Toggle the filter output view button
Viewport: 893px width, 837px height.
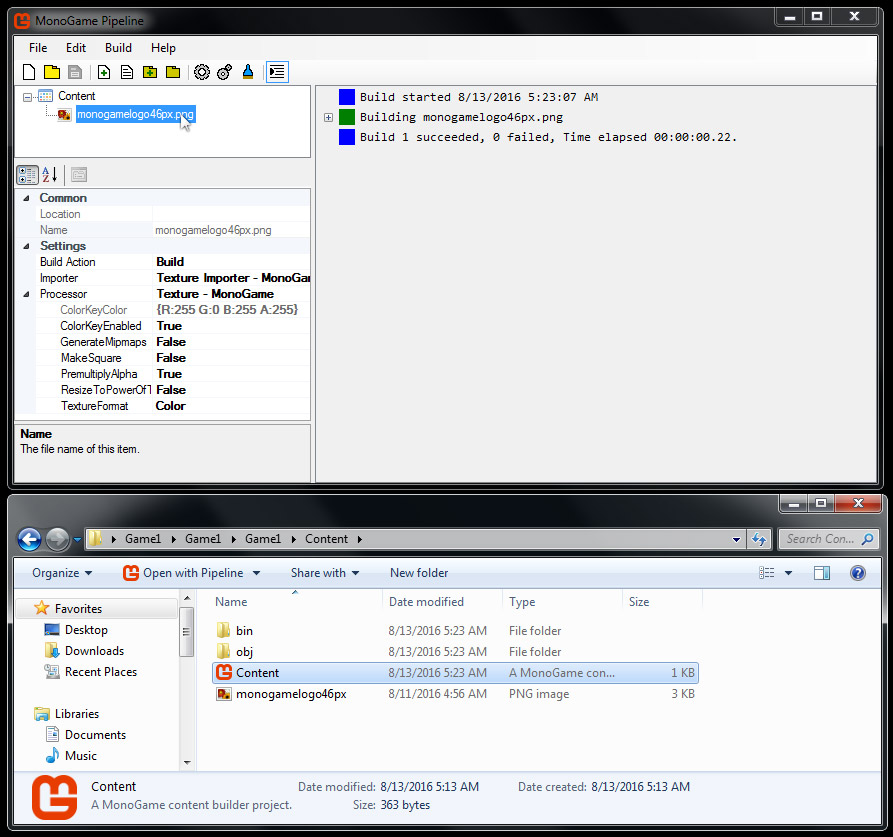(x=277, y=72)
